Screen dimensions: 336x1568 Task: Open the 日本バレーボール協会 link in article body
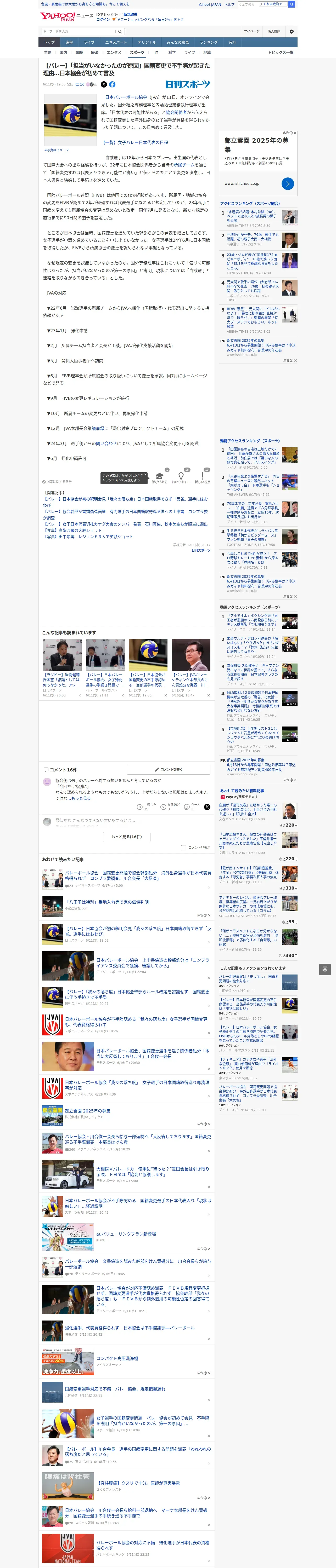coord(126,97)
